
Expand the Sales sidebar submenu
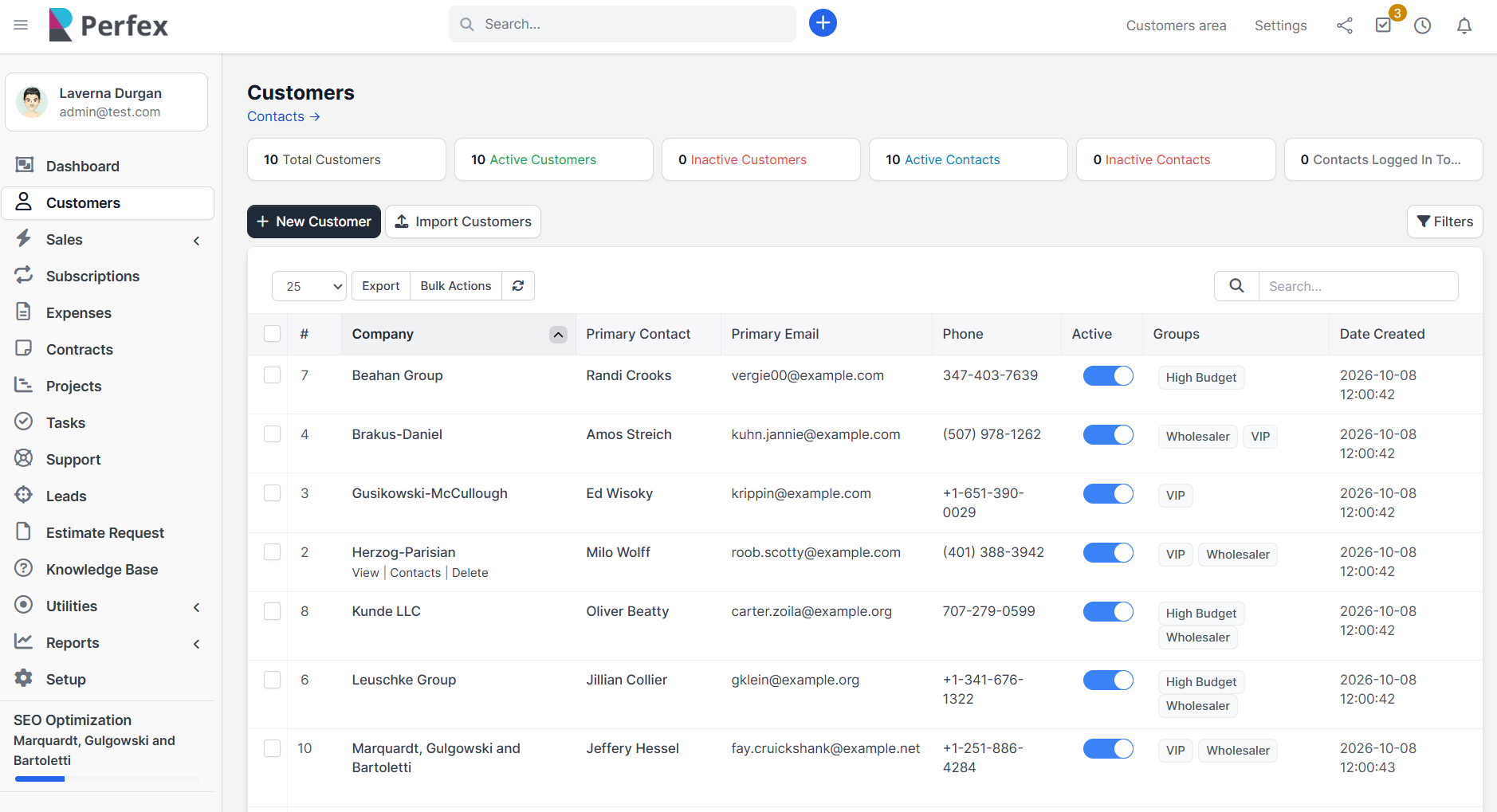(x=196, y=241)
